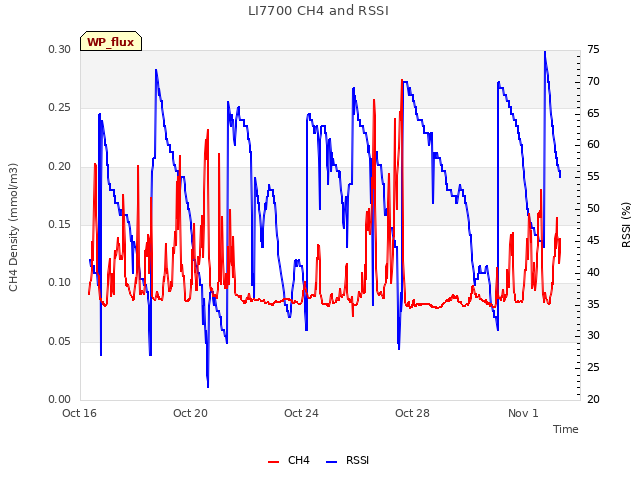Viewport: 640px width, 480px height.
Task: Click the 50 right axis value
Action: [x=593, y=209]
